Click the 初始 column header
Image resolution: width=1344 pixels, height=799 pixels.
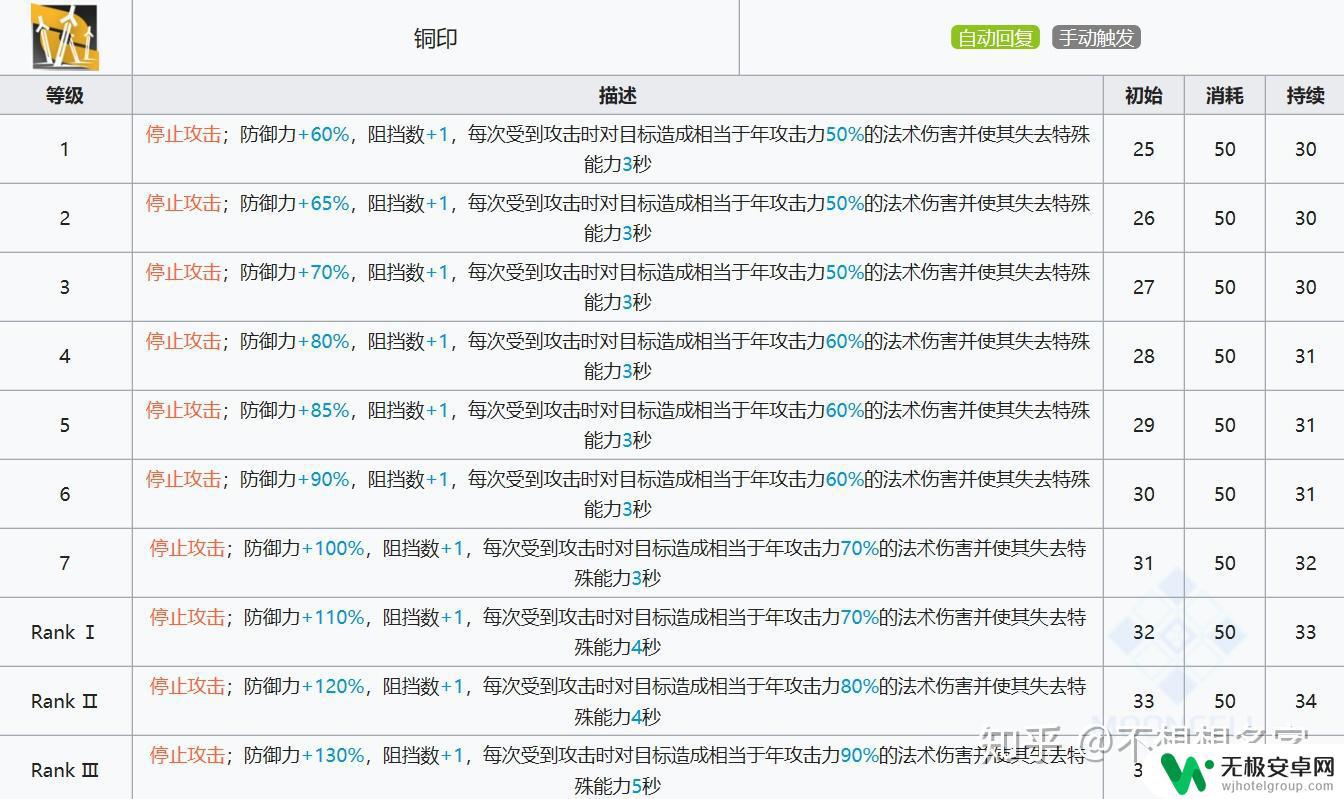point(1143,95)
